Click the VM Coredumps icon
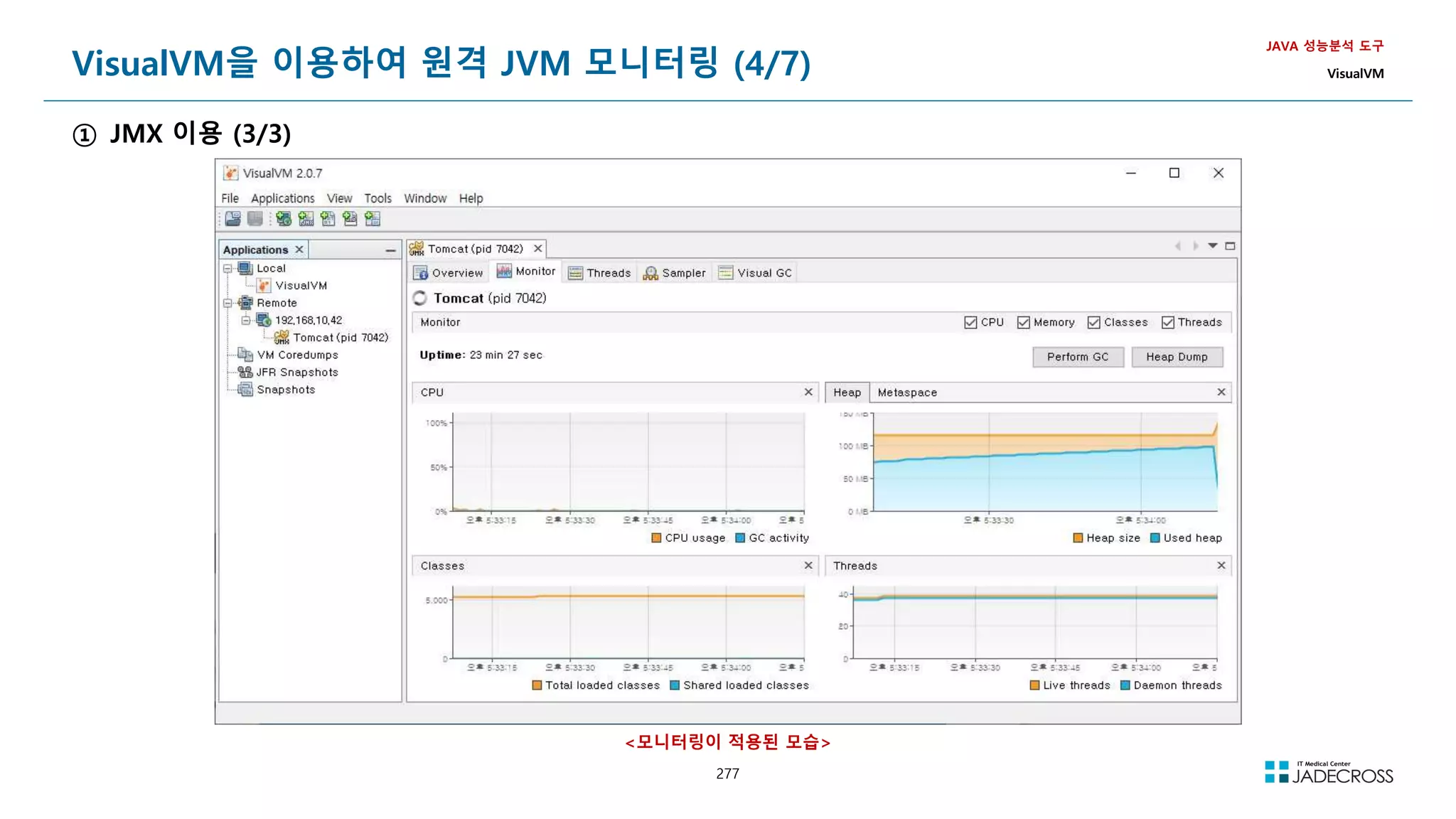 [245, 355]
